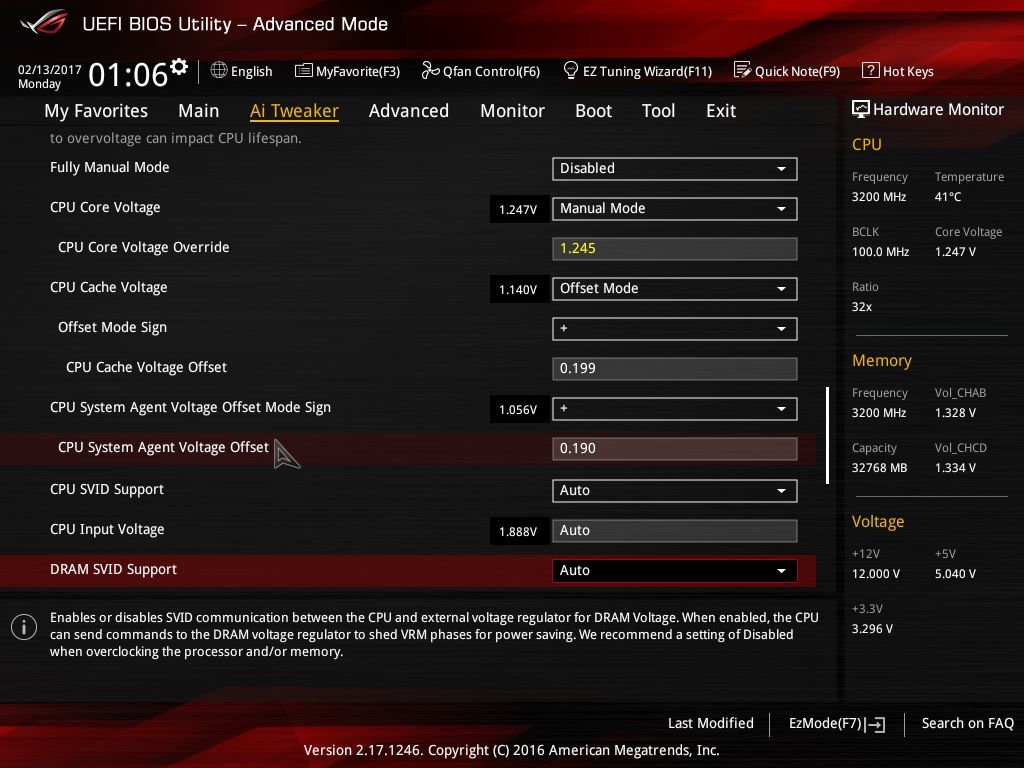The image size is (1024, 768).
Task: Click the EZ Tuning Wizard lightbulb icon
Action: tap(570, 70)
